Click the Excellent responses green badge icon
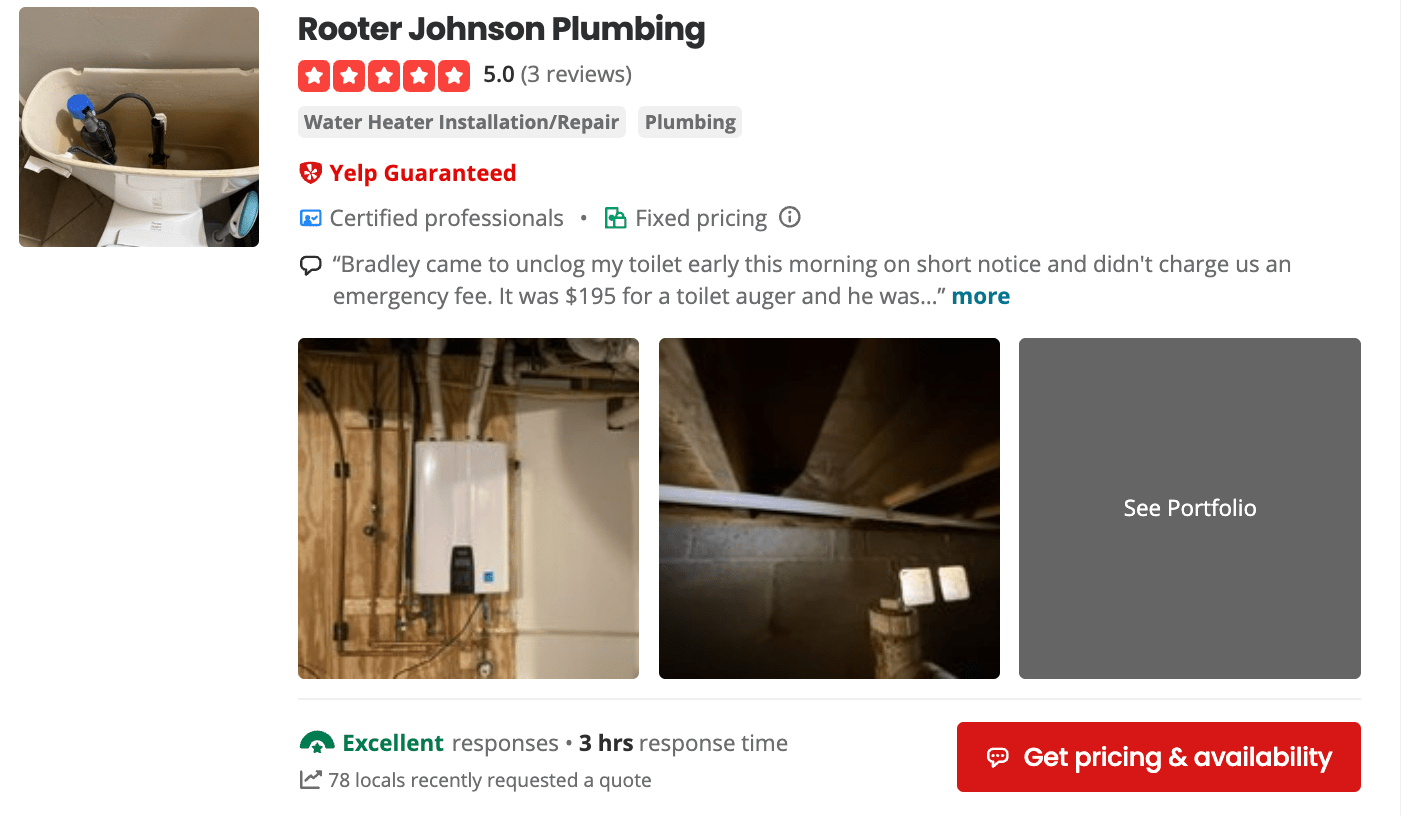 (x=317, y=743)
